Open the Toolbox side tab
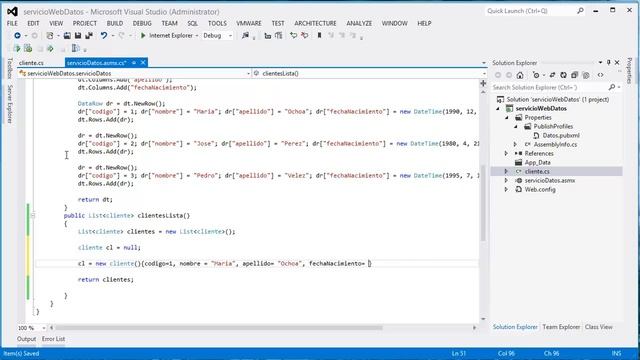The image size is (640, 360). (9, 68)
